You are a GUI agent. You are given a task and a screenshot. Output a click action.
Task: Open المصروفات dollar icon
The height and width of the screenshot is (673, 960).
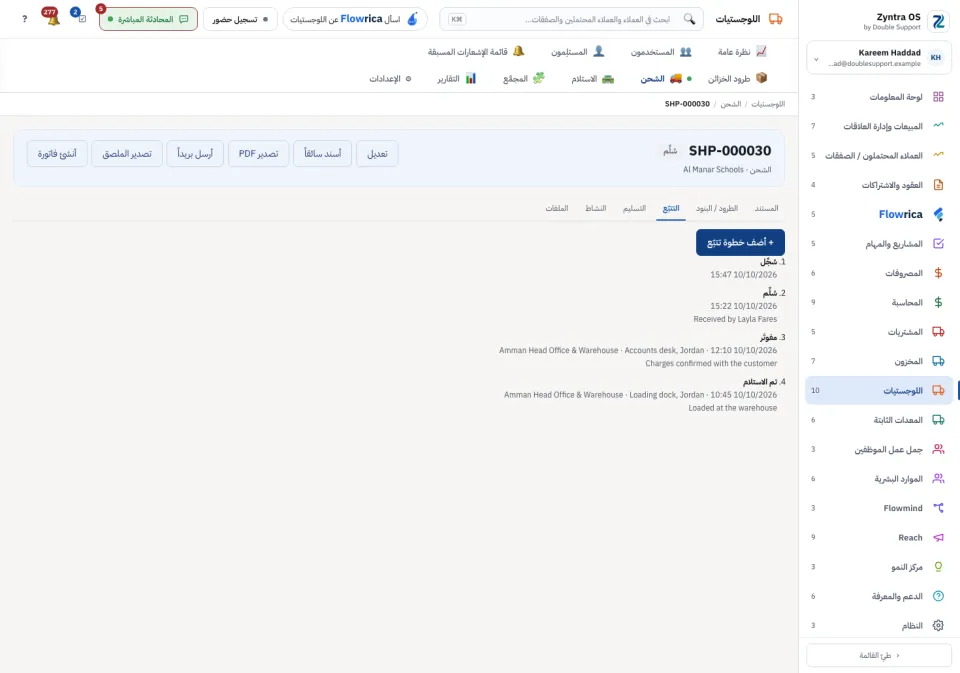(938, 273)
